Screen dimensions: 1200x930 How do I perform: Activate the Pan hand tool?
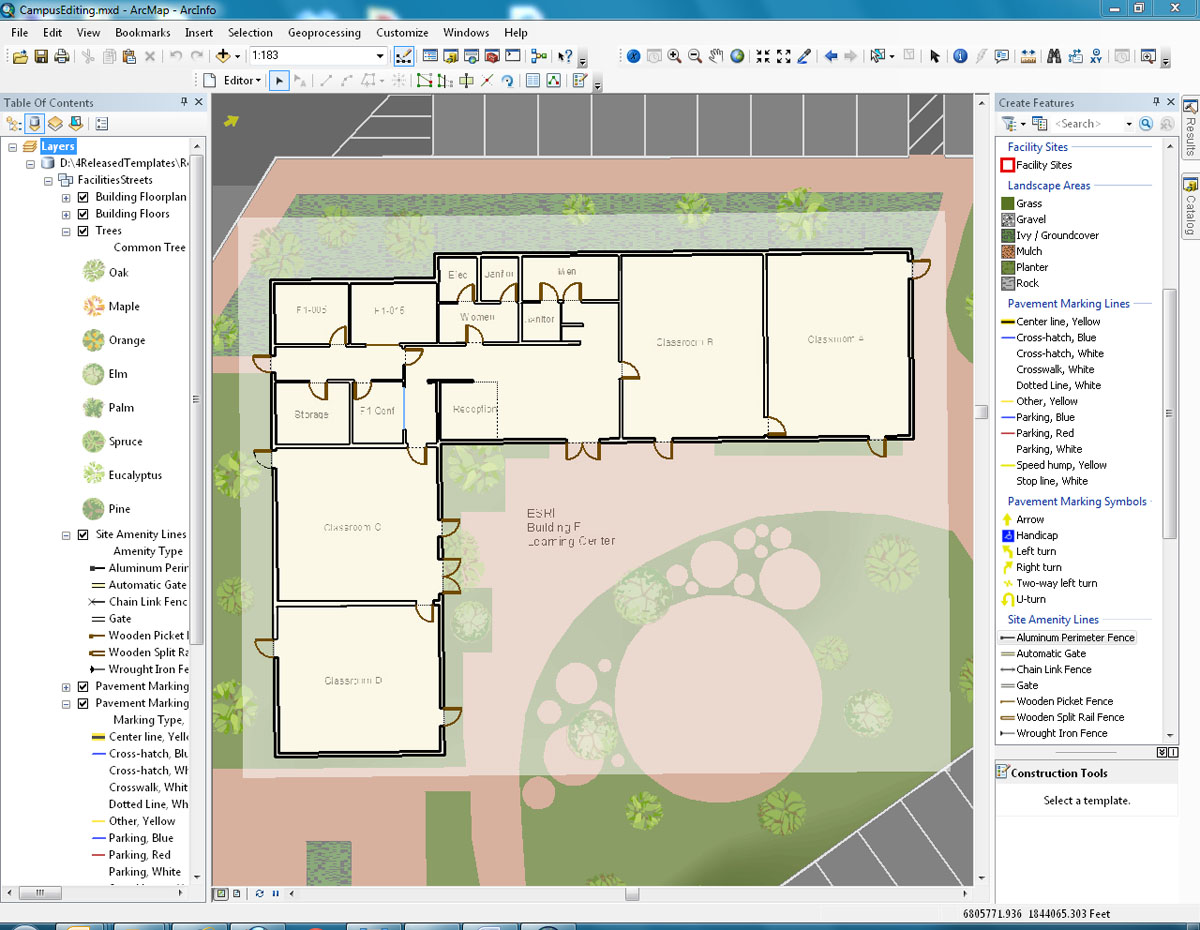716,56
